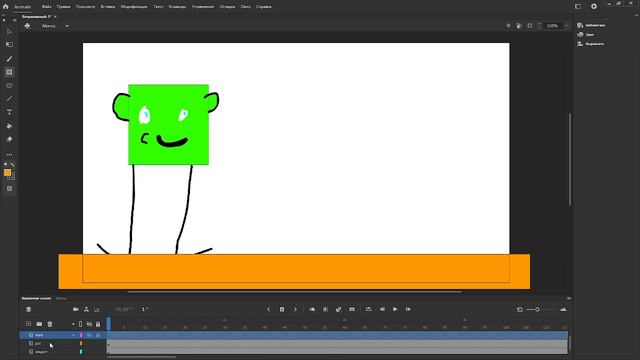The image size is (640, 360).
Task: Open the Справка menu
Action: click(x=264, y=7)
